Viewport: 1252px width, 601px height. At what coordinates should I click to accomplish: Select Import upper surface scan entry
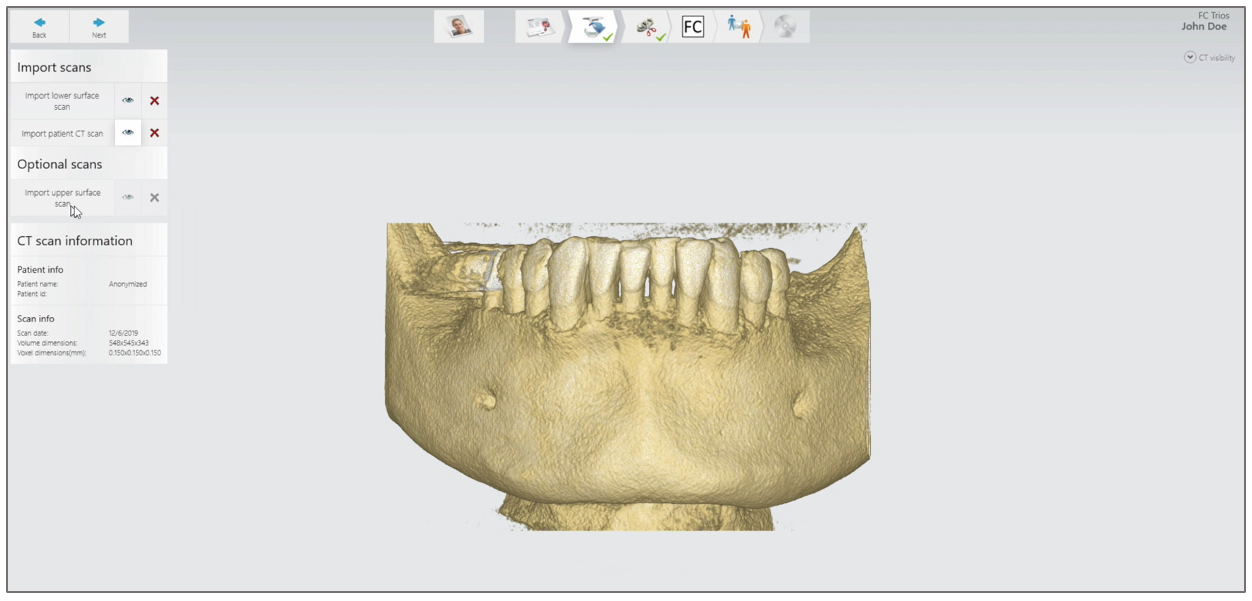point(62,196)
